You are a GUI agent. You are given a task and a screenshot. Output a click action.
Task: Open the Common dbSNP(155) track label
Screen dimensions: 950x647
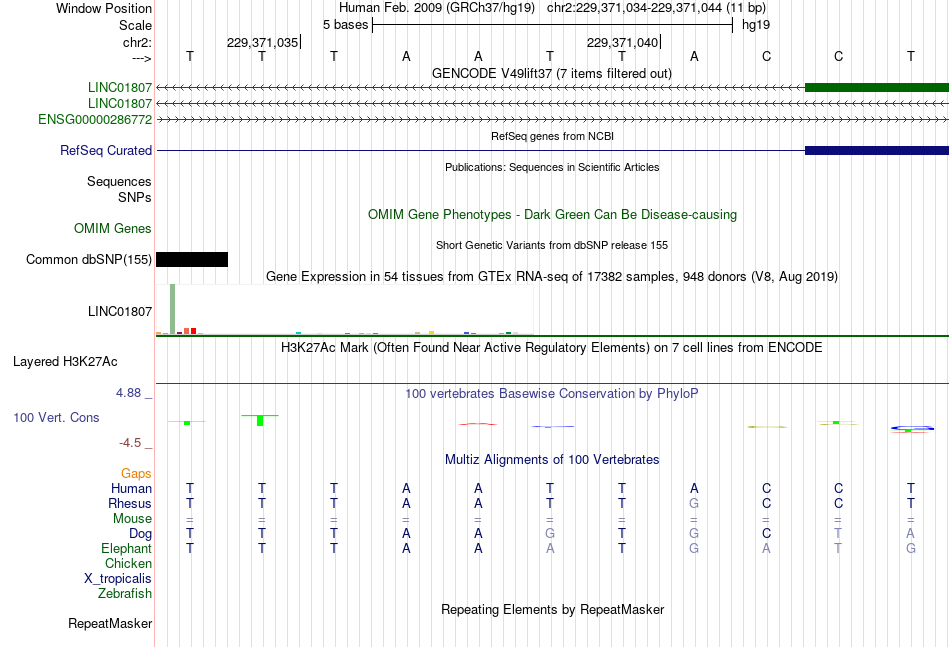point(89,259)
